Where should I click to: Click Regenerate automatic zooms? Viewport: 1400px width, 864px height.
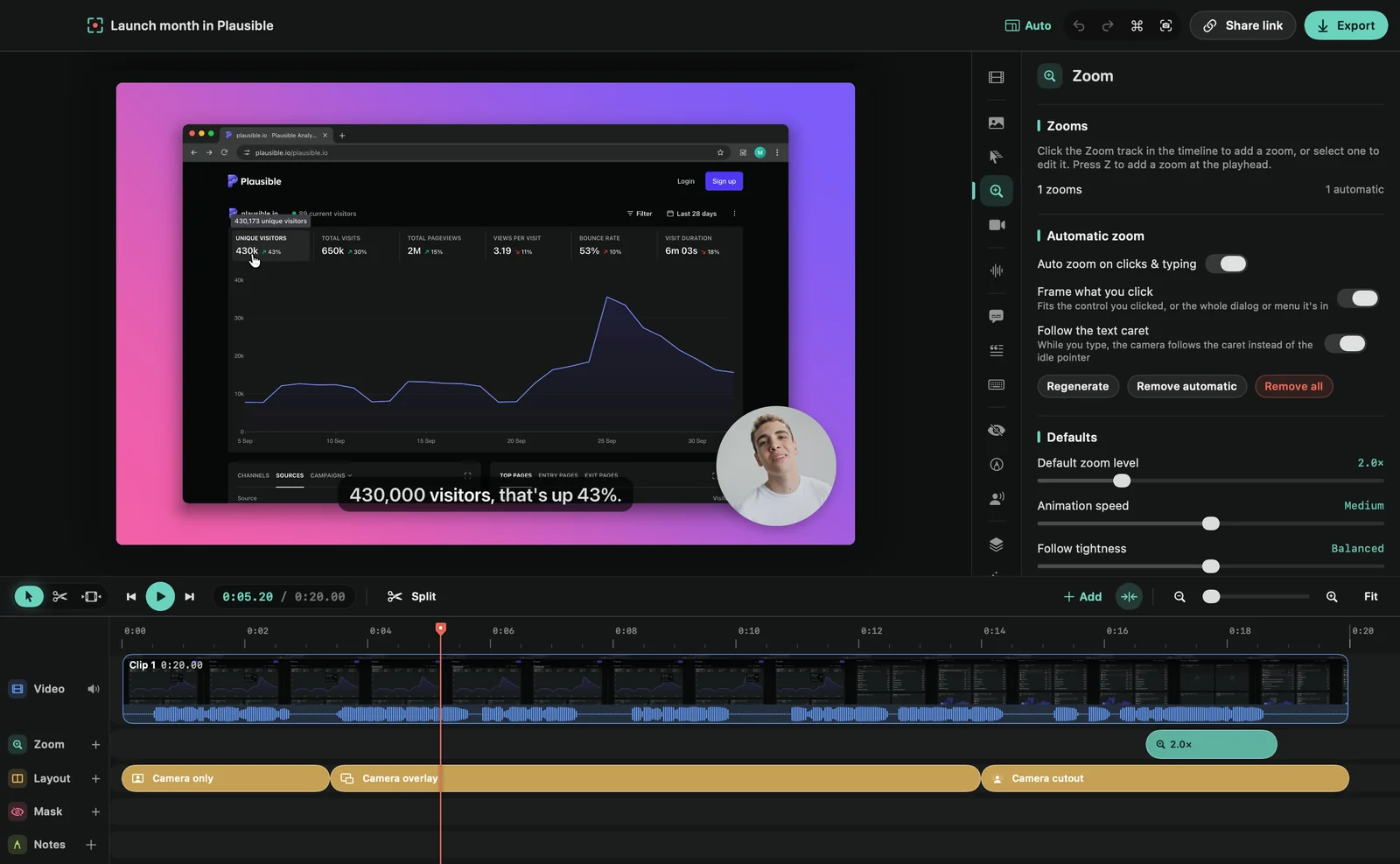[1077, 386]
